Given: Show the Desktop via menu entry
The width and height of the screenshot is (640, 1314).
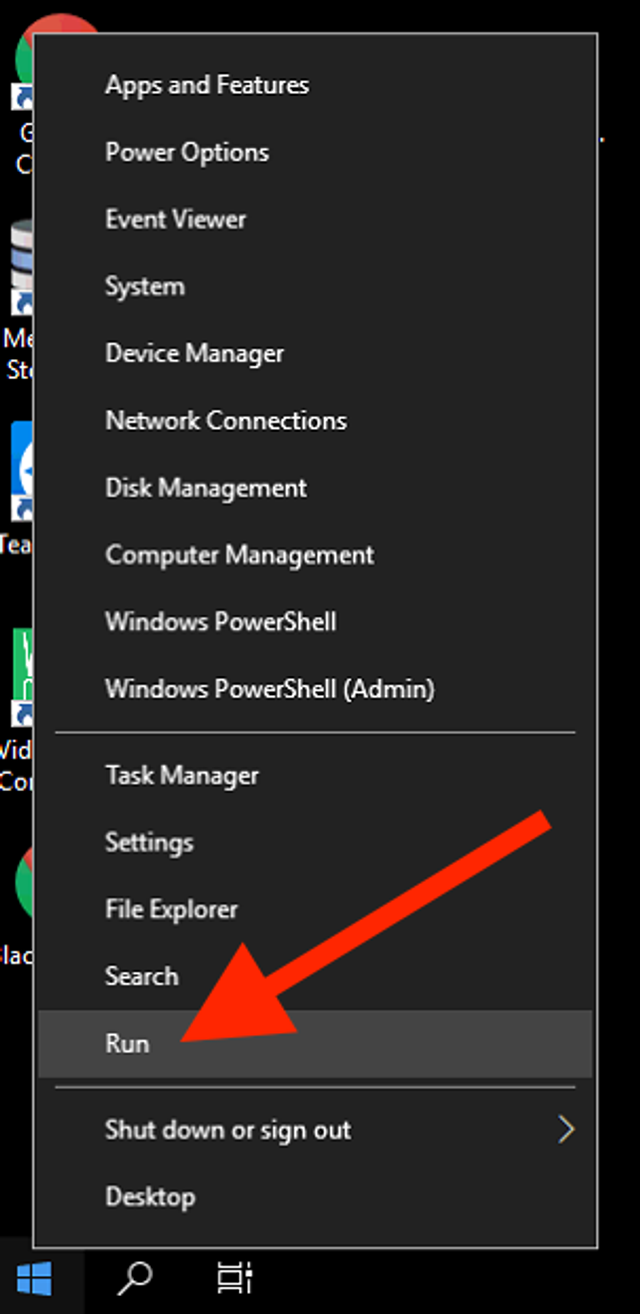Looking at the screenshot, I should (x=150, y=1197).
